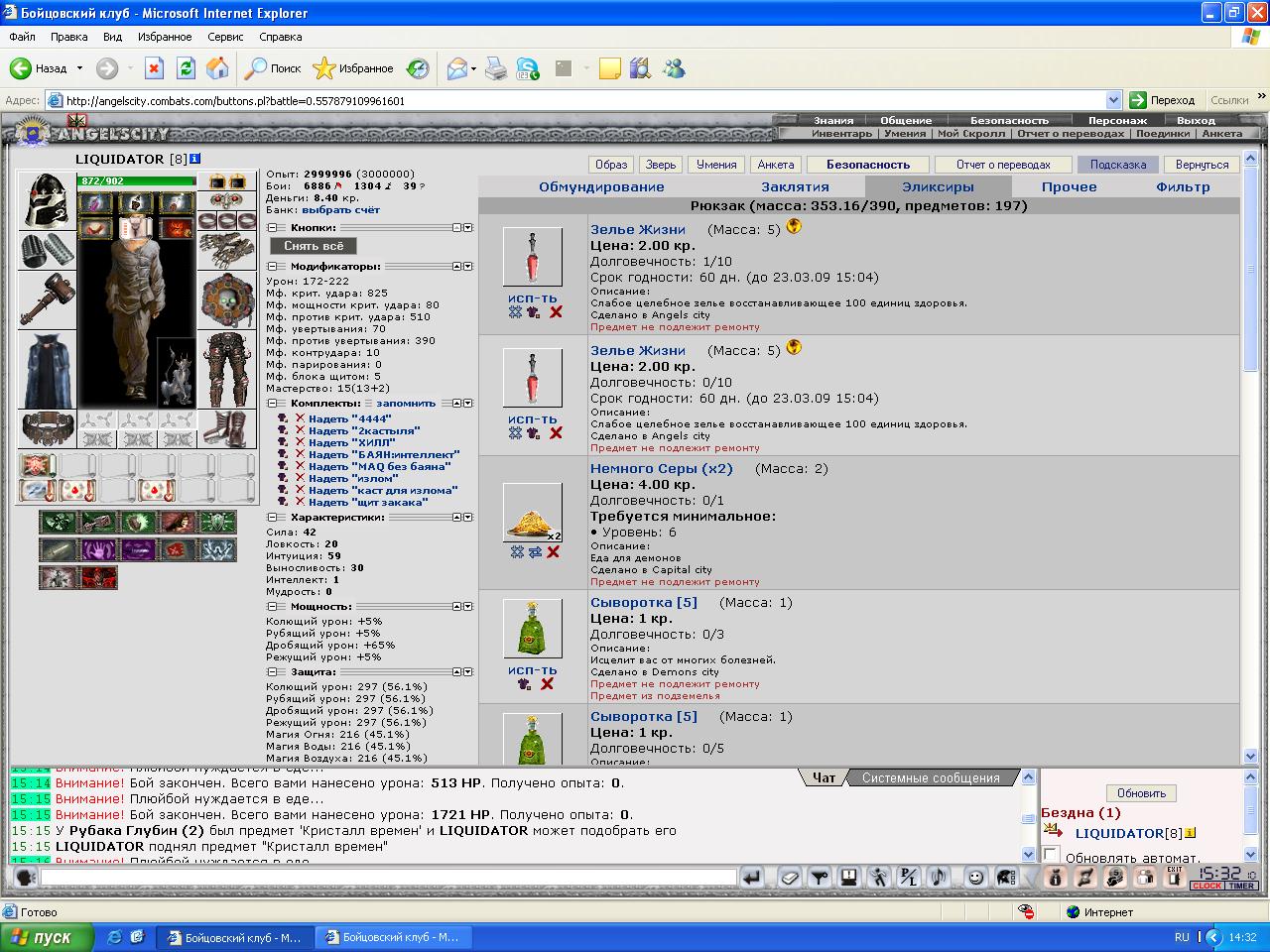Collapse the Защита section
Image resolution: width=1270 pixels, height=952 pixels.
(273, 672)
